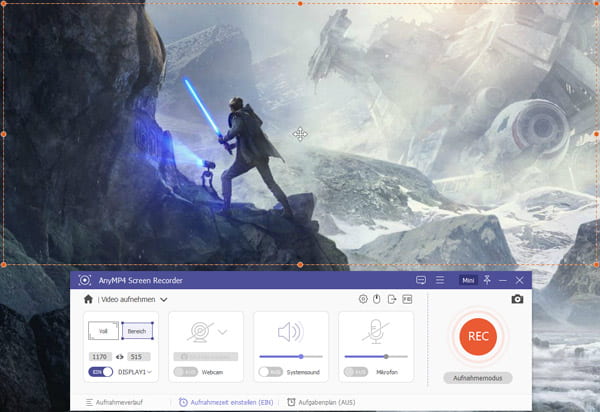Expand the Video aufnehmen dropdown
Image resolution: width=600 pixels, height=412 pixels.
pos(164,300)
